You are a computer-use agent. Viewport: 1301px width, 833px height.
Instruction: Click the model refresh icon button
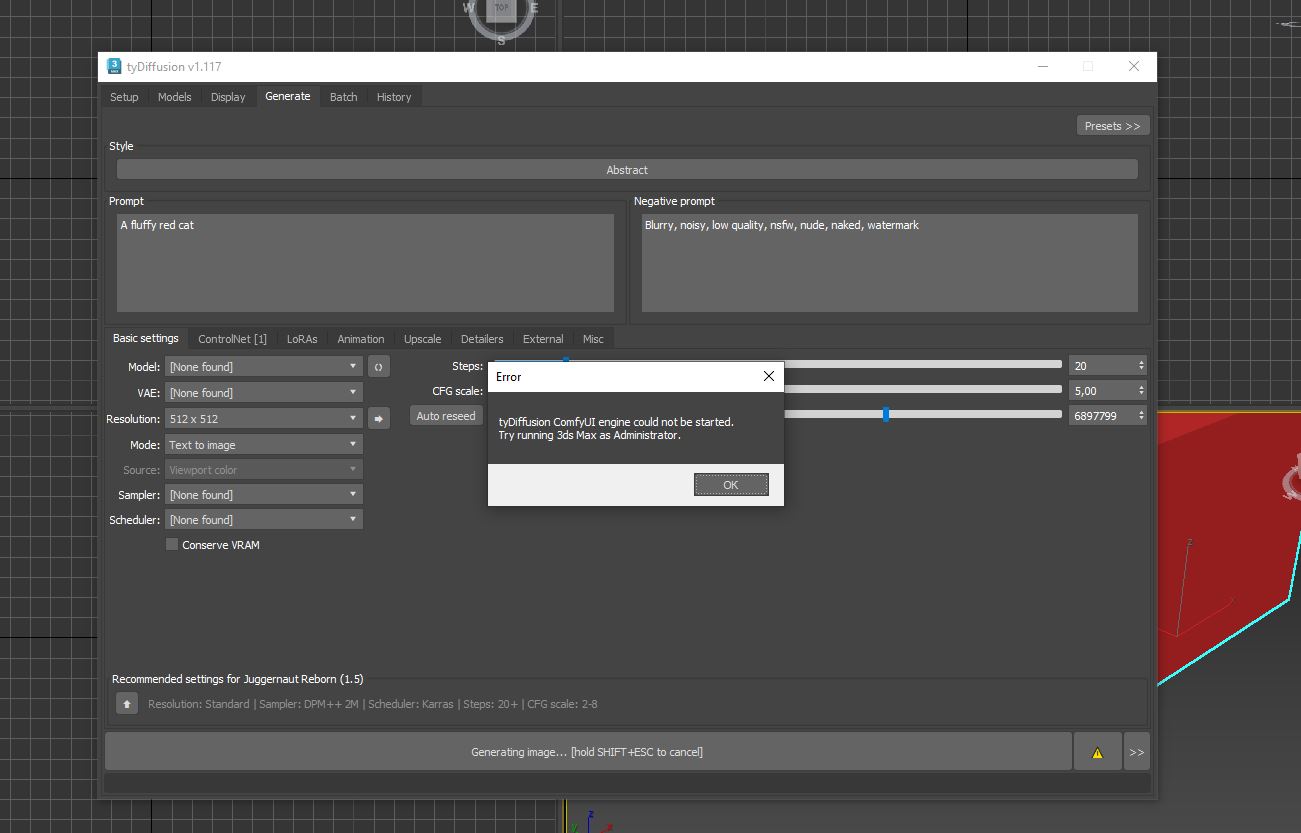point(378,367)
